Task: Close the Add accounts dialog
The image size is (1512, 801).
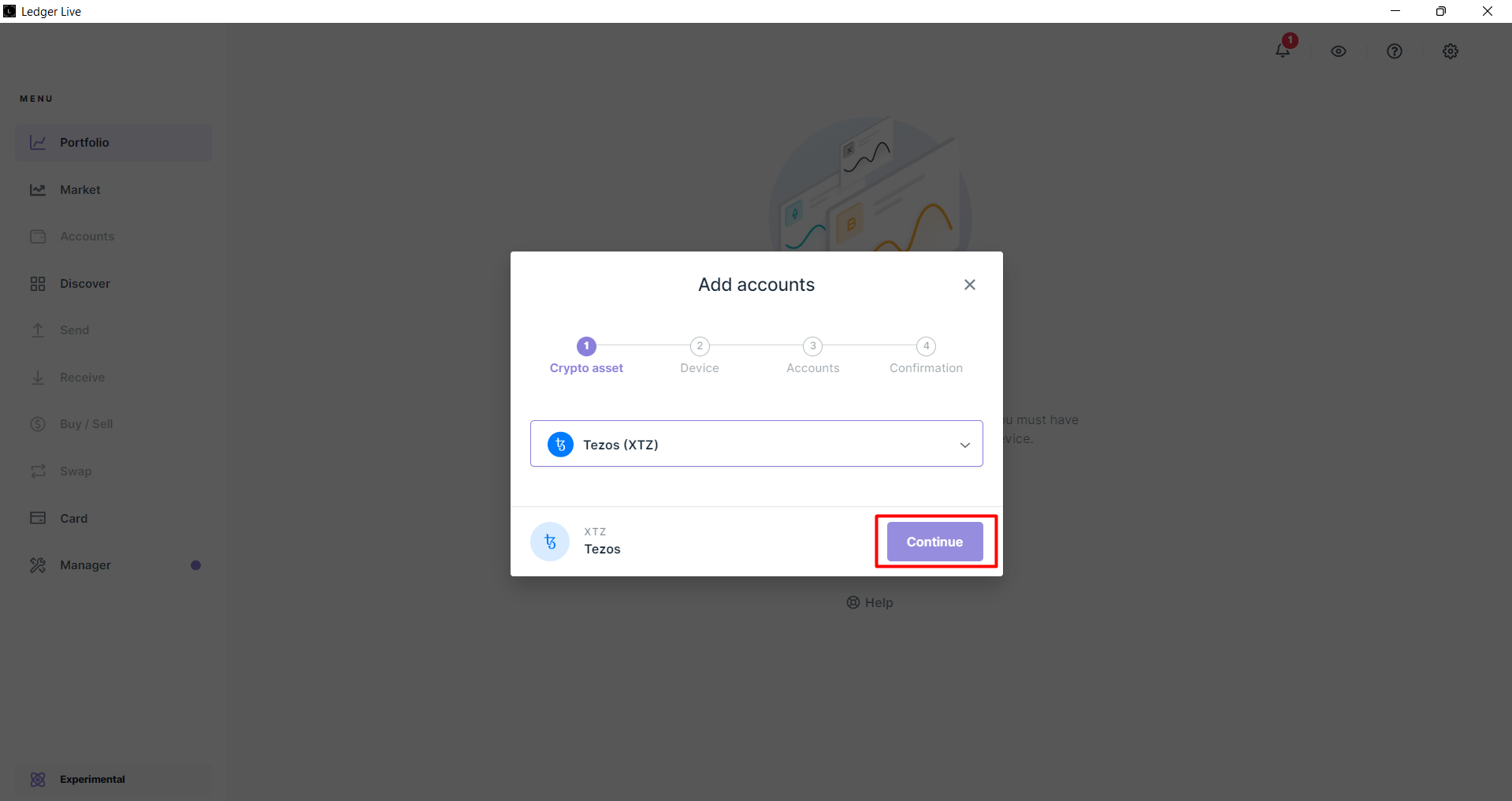Action: 970,285
